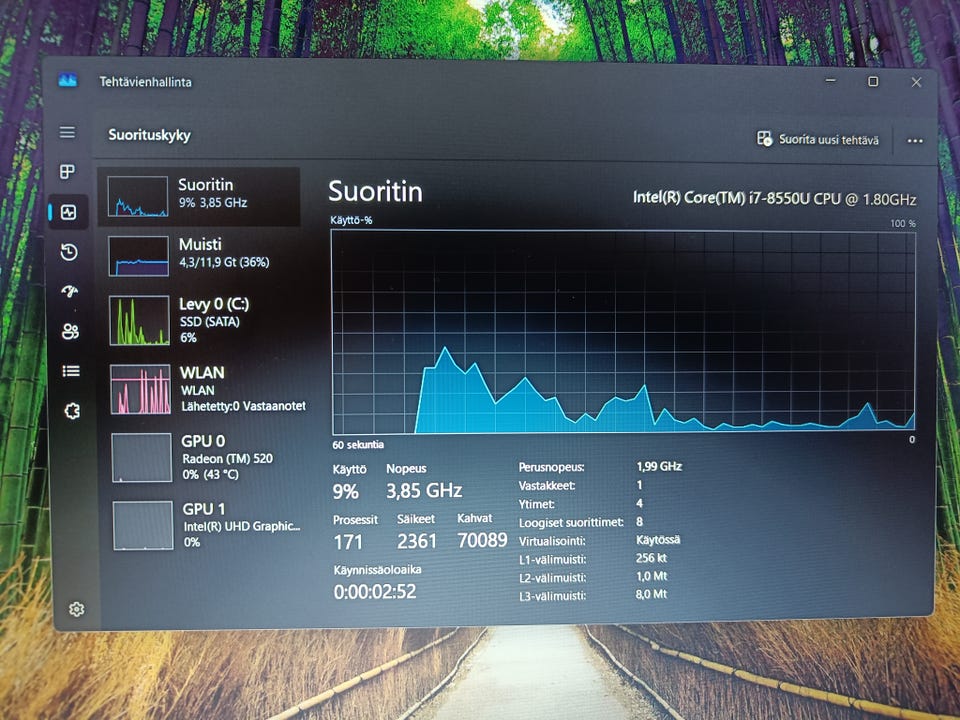Click the GPU 0 graph thumbnail
The width and height of the screenshot is (960, 720).
point(142,457)
